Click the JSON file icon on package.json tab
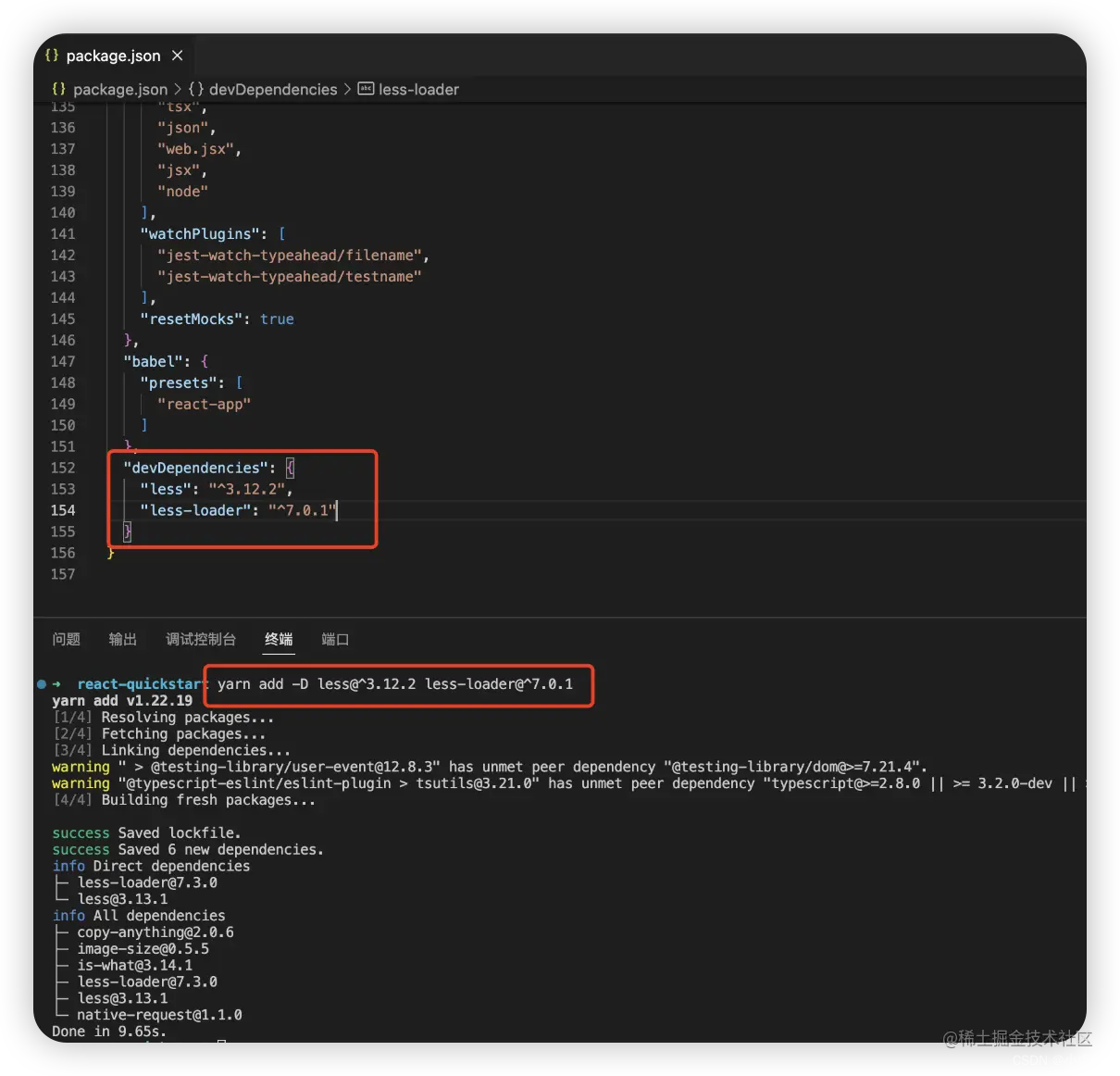 pyautogui.click(x=52, y=56)
